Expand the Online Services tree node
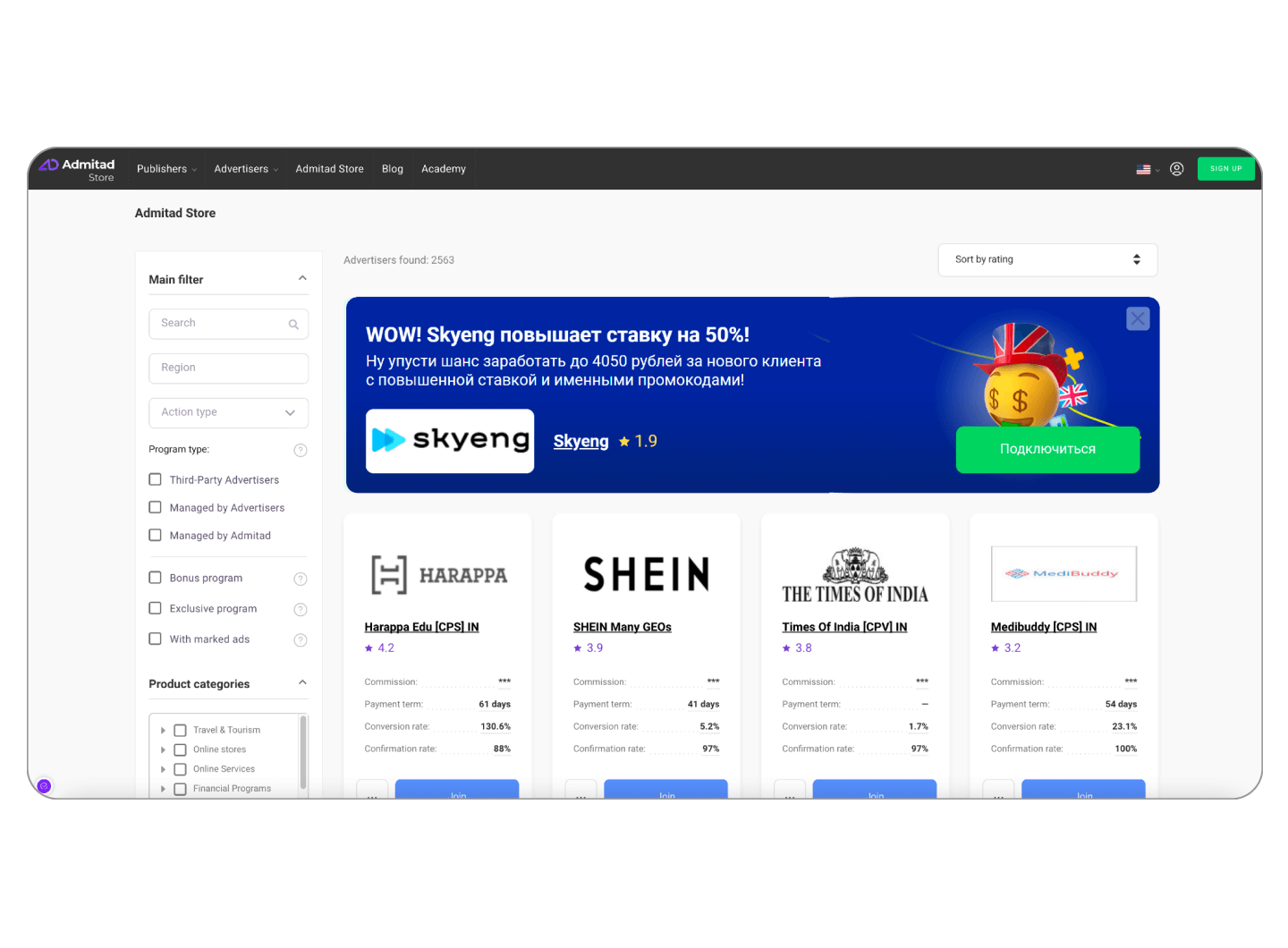 [163, 769]
